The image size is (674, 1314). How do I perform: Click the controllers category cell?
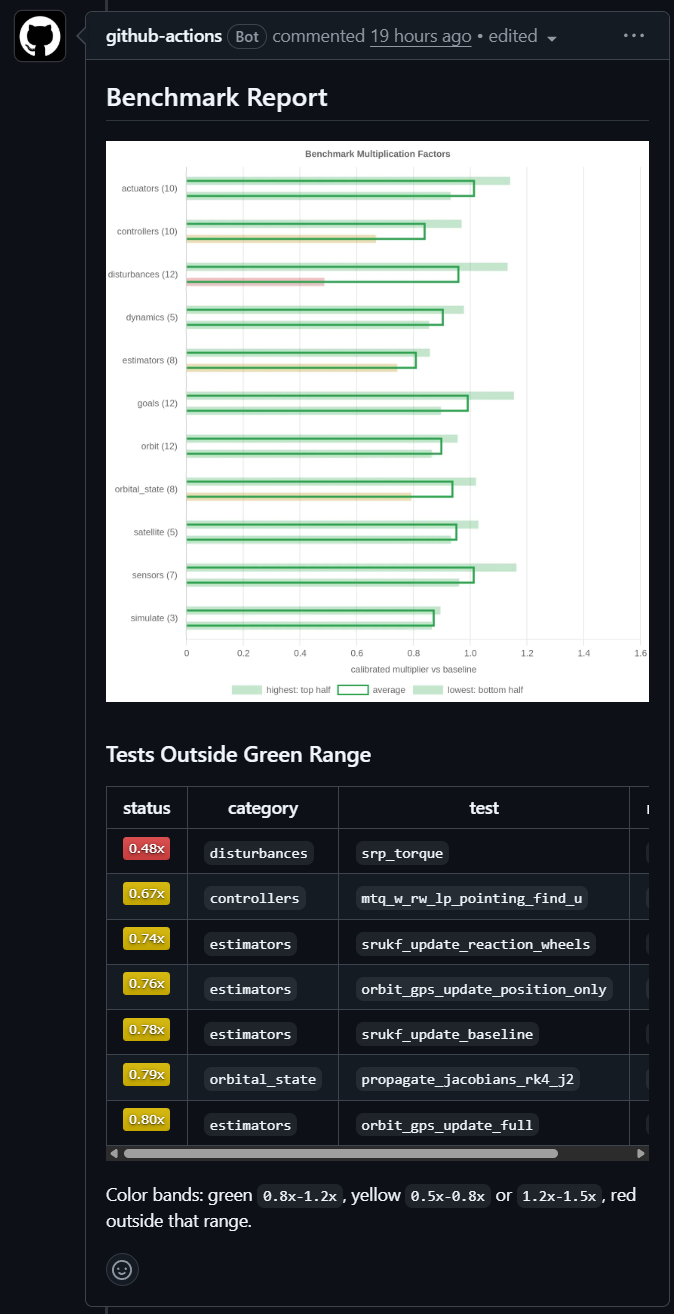pos(263,897)
